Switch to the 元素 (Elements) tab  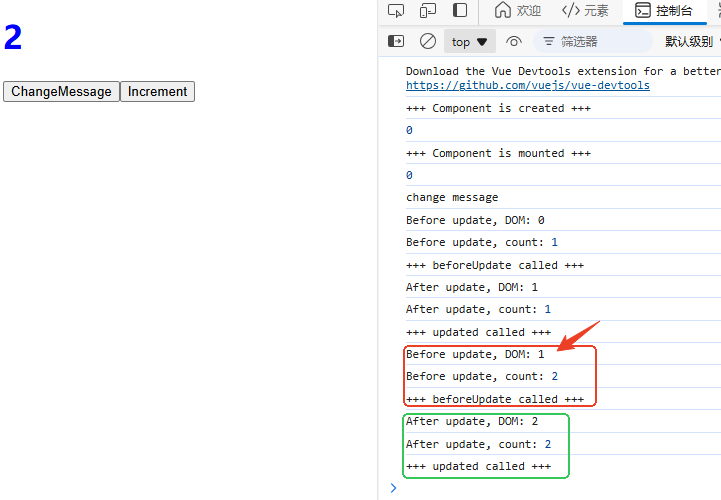pos(585,11)
